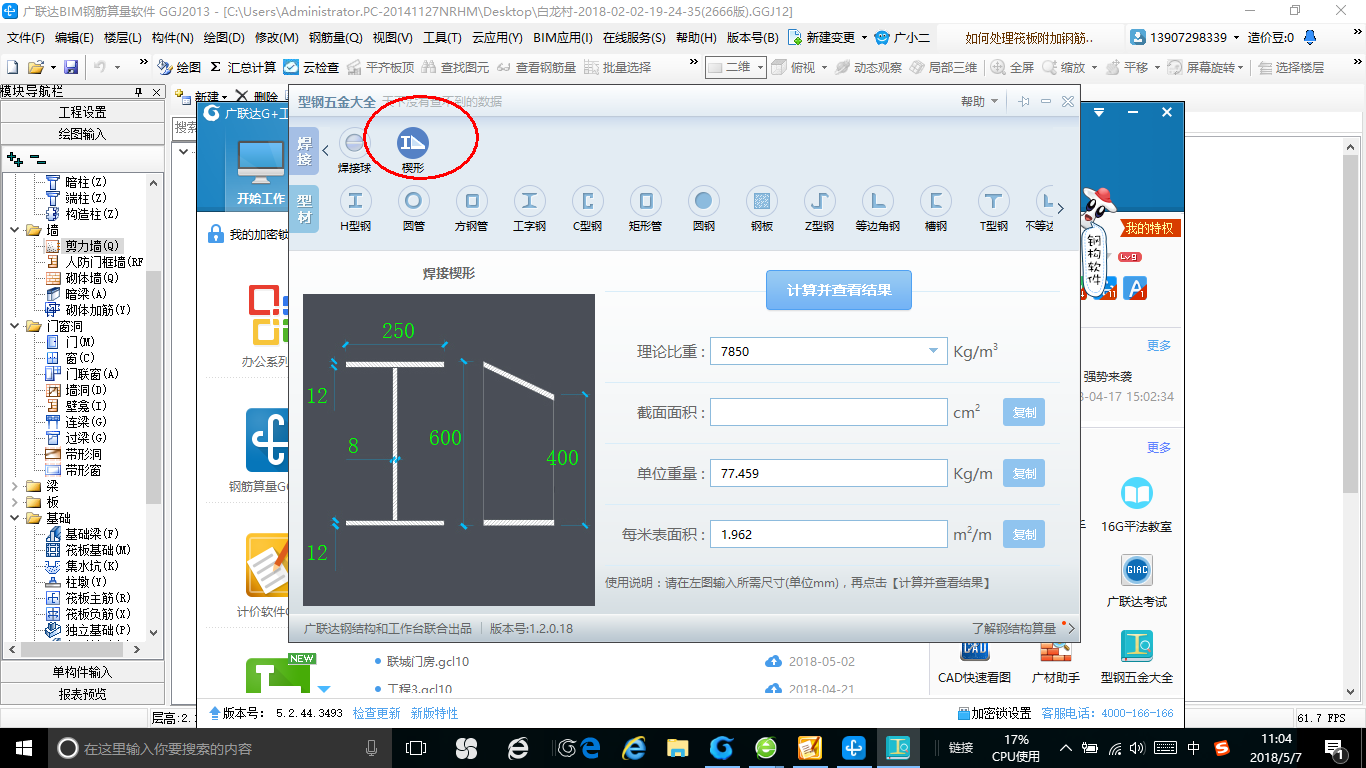Open the 钢筋量(Q) menu
Screen dimensions: 1366x768
click(335, 38)
